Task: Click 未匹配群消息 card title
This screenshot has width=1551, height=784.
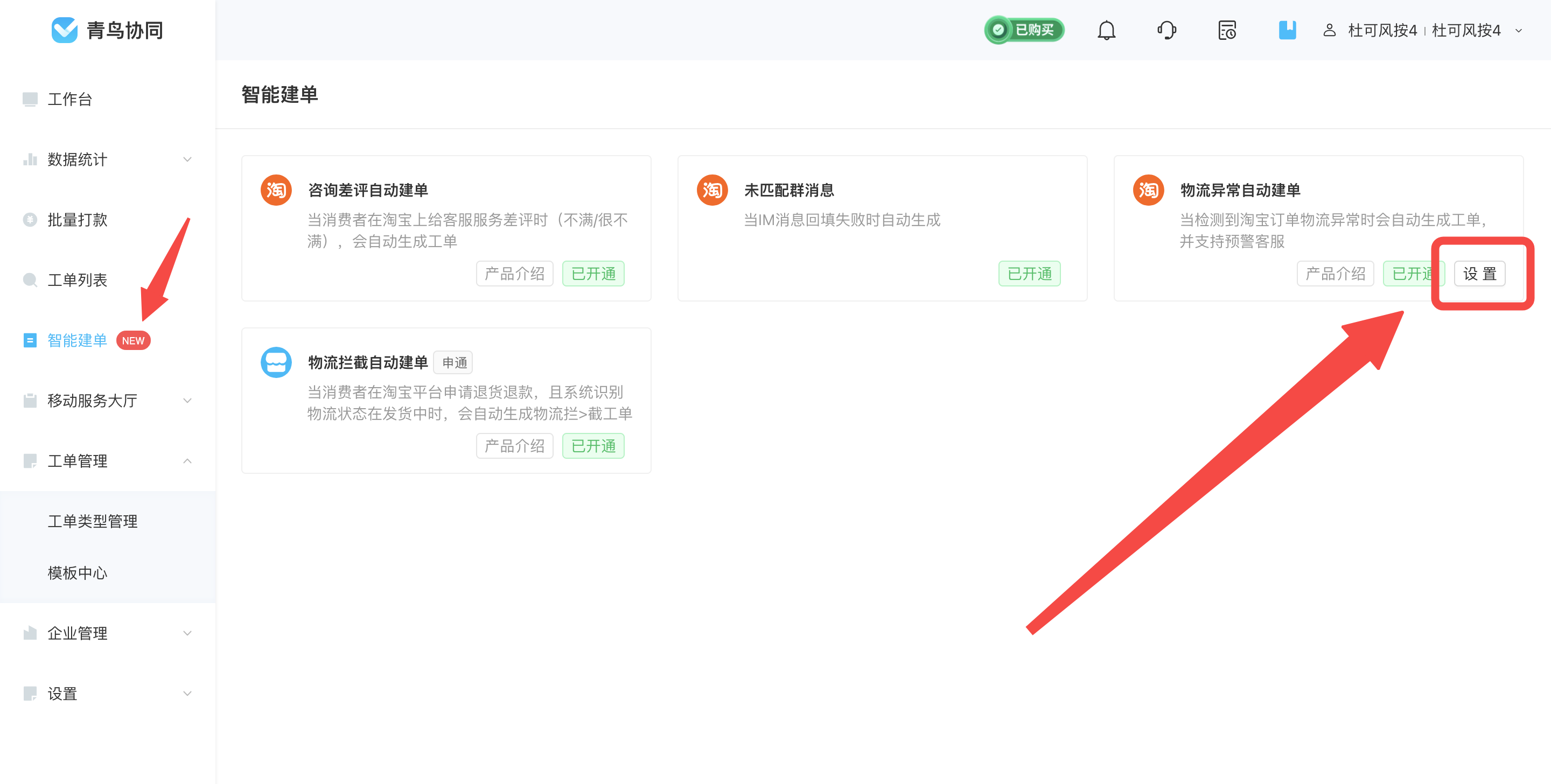Action: 789,190
